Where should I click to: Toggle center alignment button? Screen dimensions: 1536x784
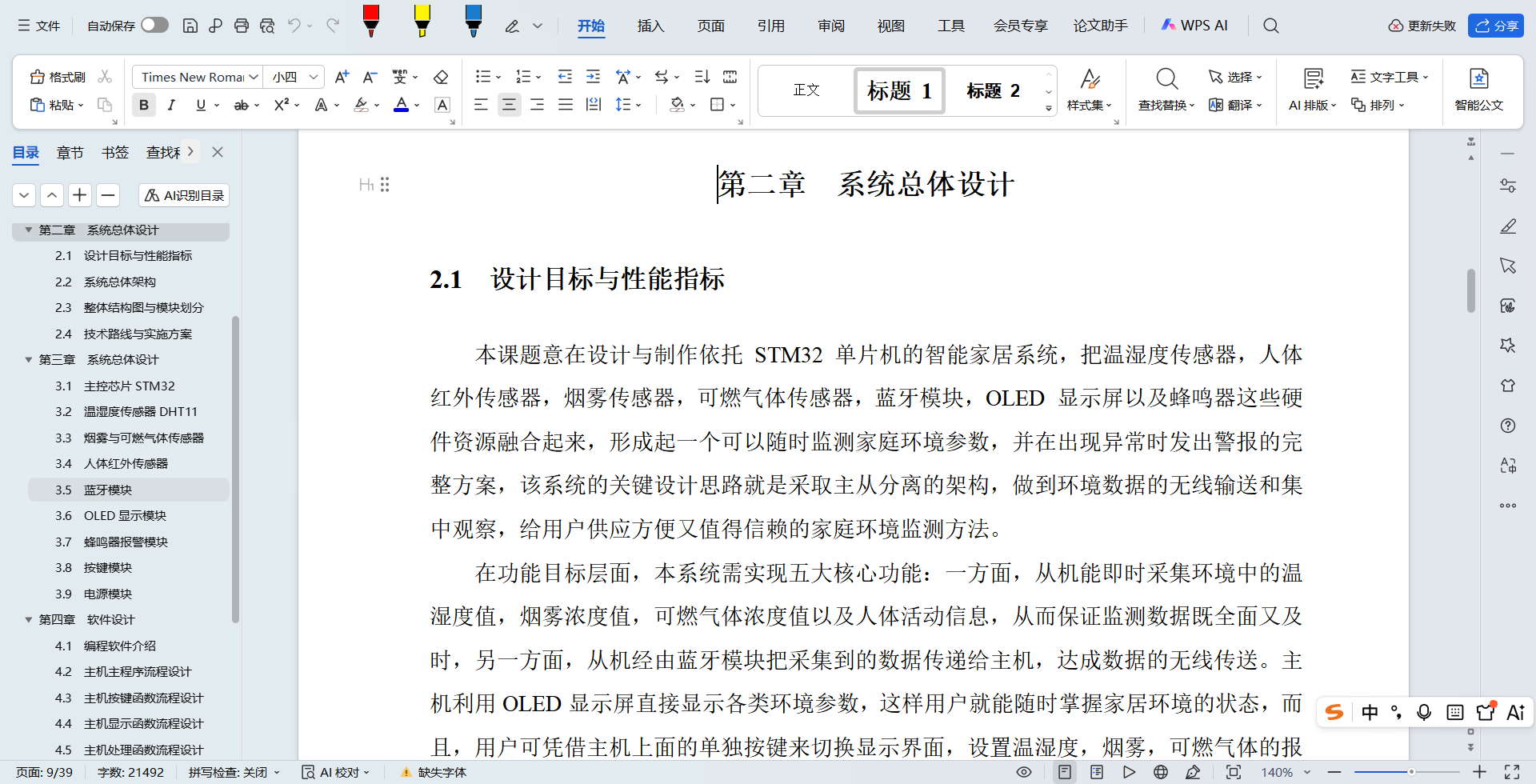pyautogui.click(x=509, y=105)
